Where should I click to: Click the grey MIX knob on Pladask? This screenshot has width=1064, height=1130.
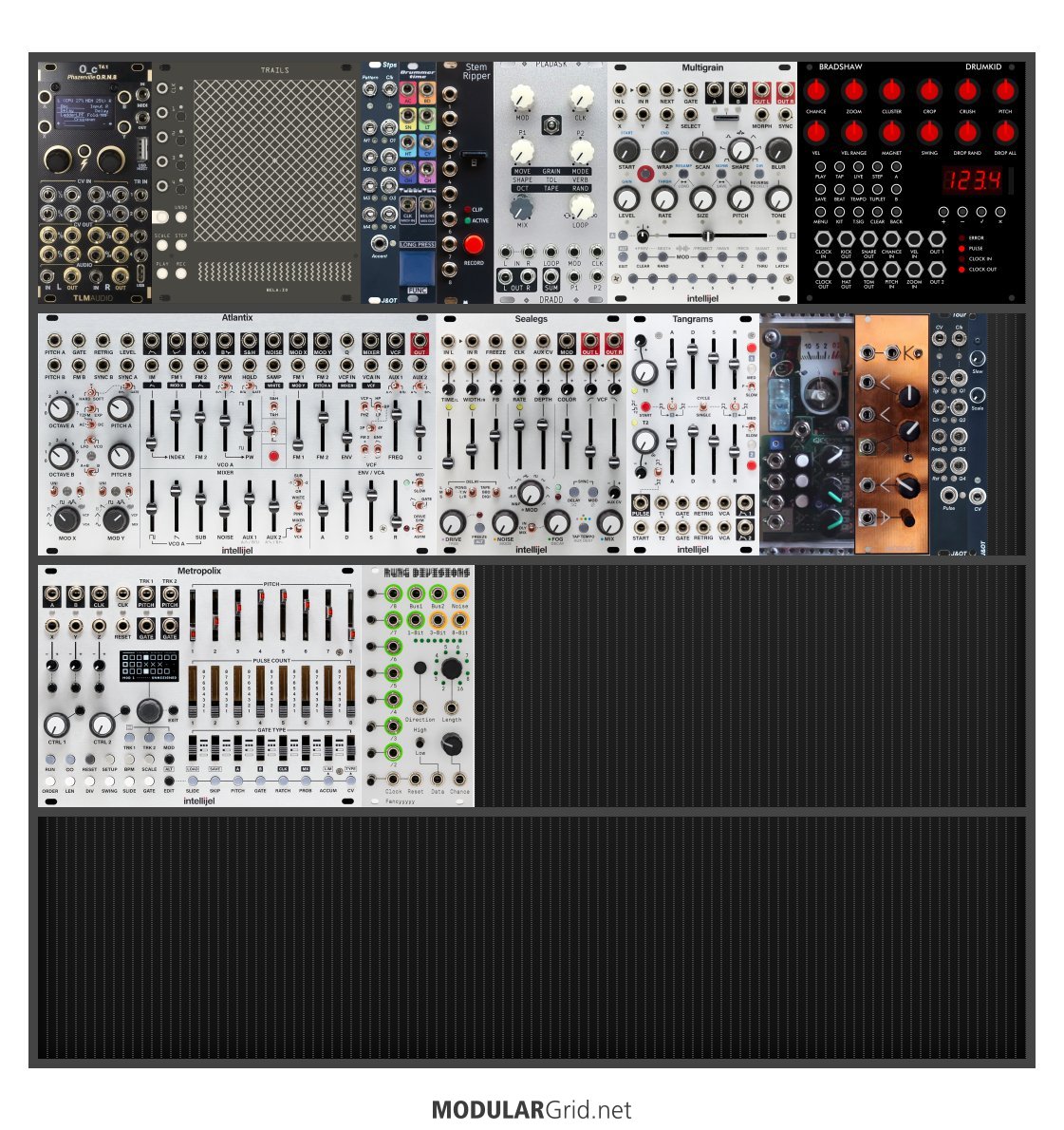click(x=521, y=208)
